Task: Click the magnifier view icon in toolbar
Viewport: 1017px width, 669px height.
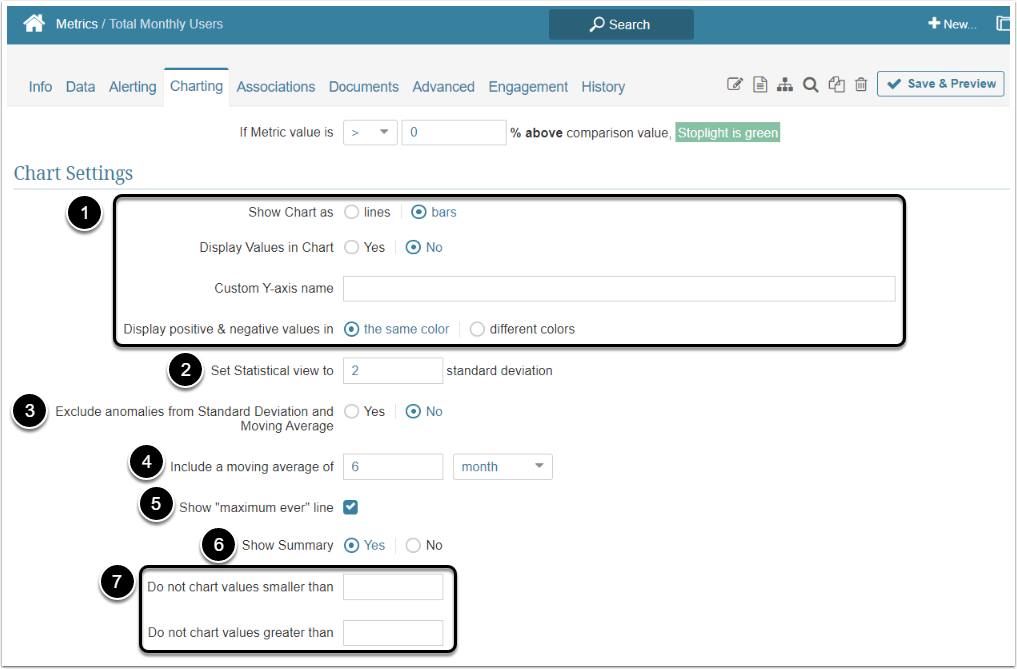Action: point(810,84)
